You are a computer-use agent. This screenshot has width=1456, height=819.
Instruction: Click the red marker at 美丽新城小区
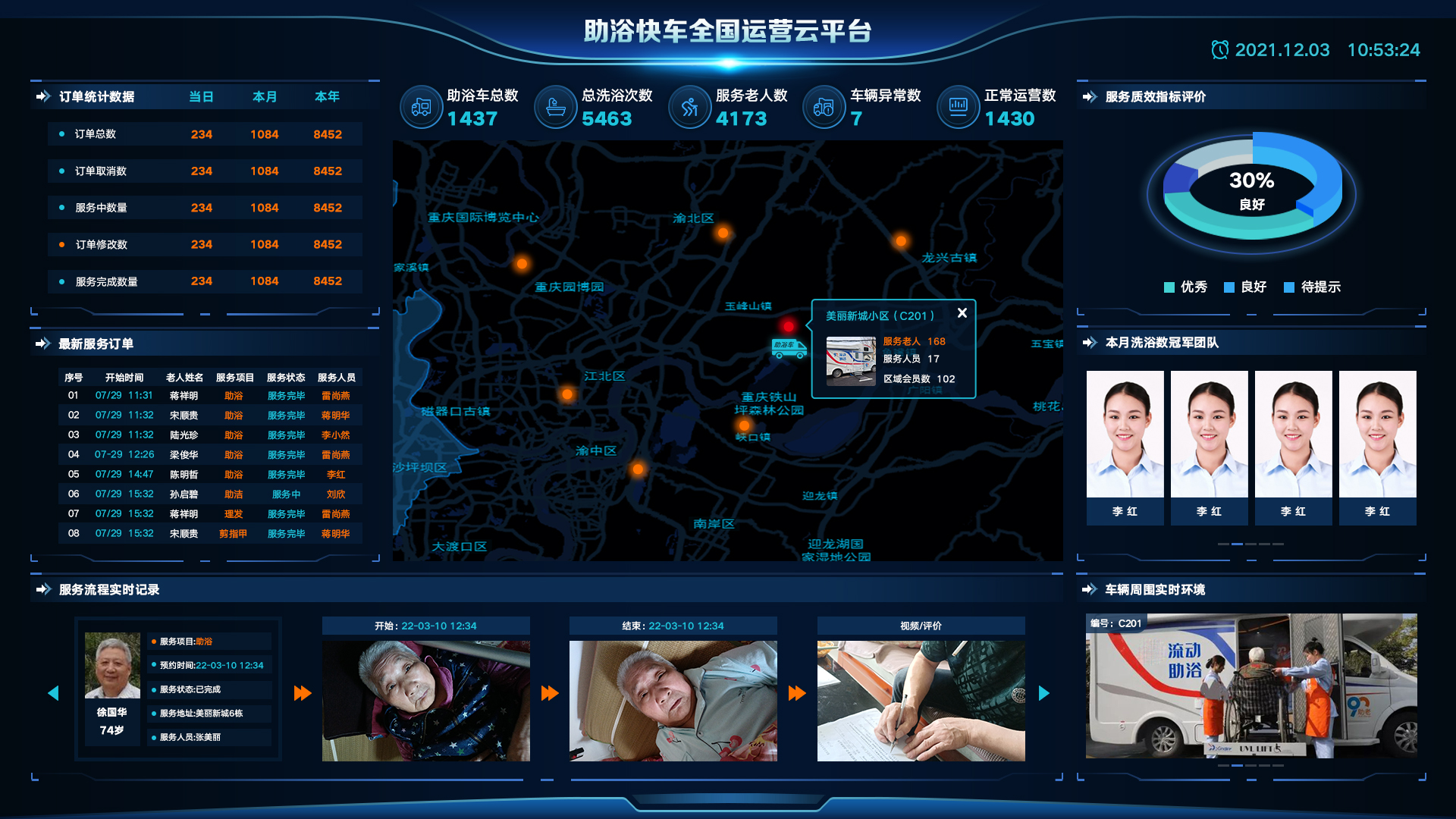point(789,327)
